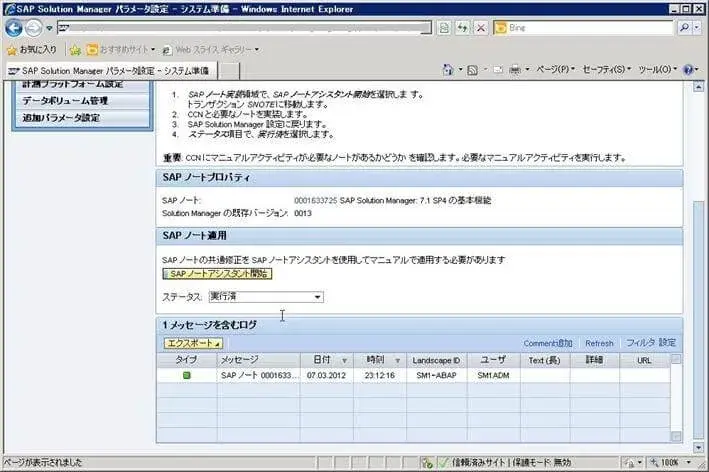The width and height of the screenshot is (709, 472).
Task: Sort by the 日付 column arrow
Action: [x=344, y=361]
